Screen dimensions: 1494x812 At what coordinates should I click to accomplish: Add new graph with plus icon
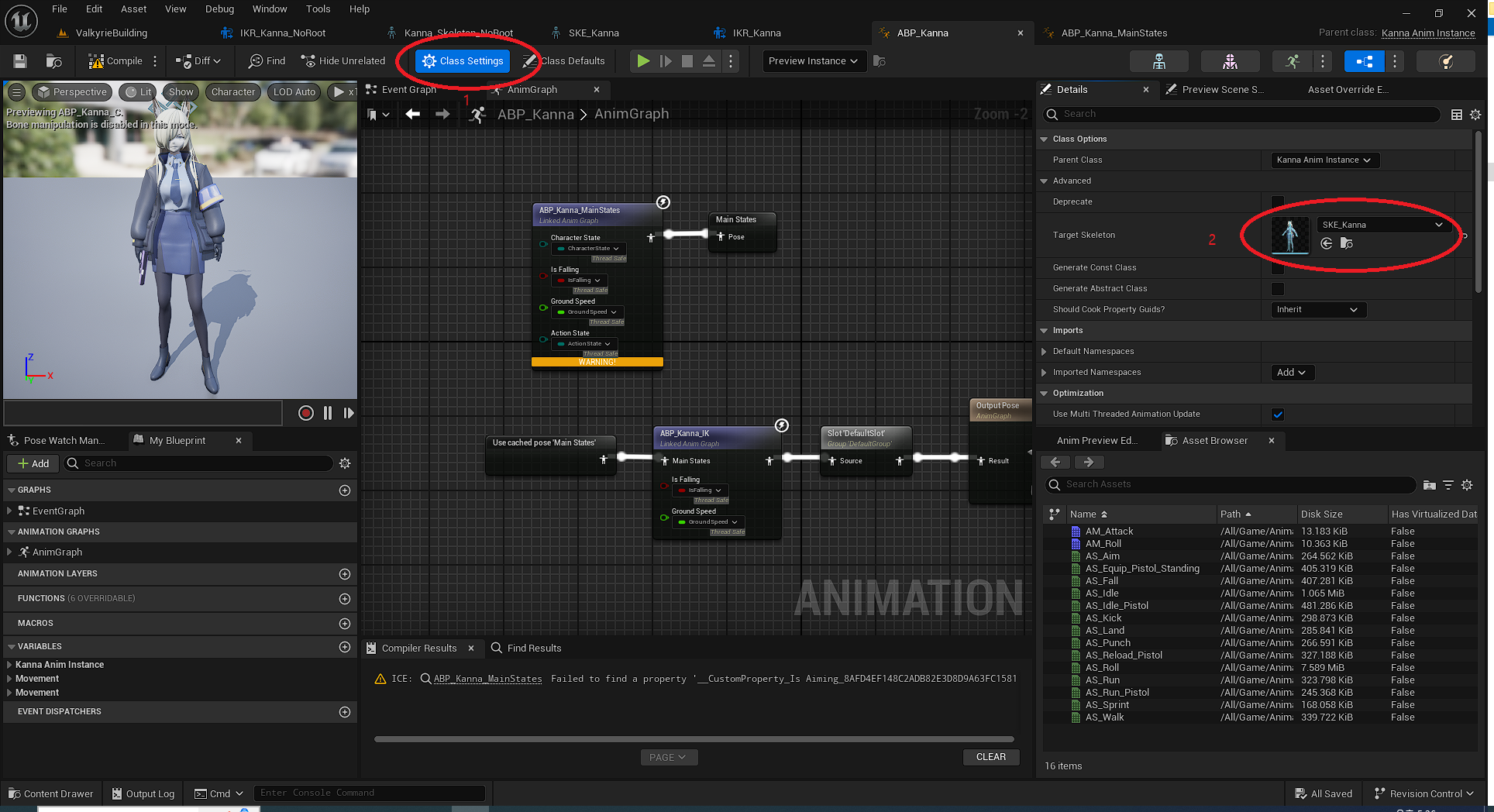coord(345,490)
